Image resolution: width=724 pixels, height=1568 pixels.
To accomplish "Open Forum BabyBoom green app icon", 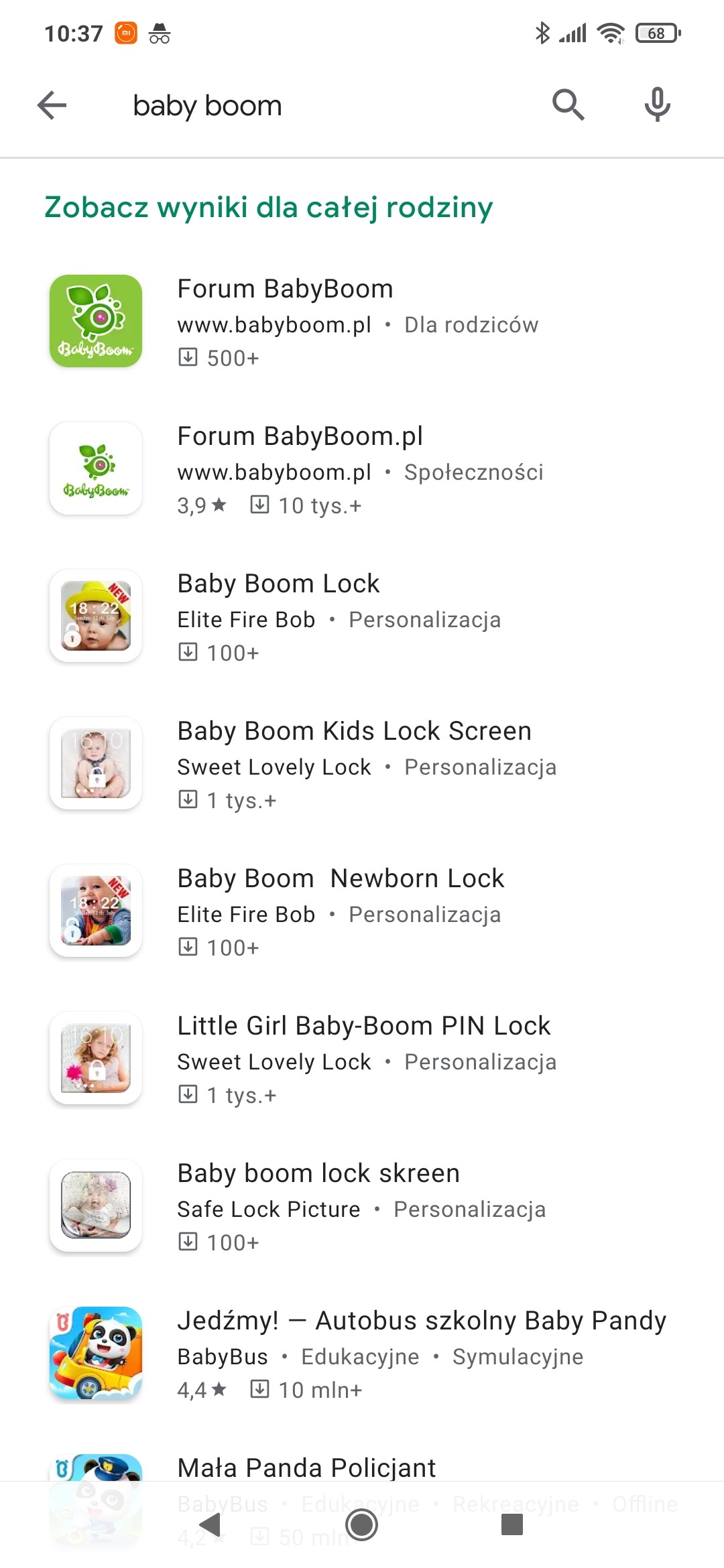I will pos(96,321).
